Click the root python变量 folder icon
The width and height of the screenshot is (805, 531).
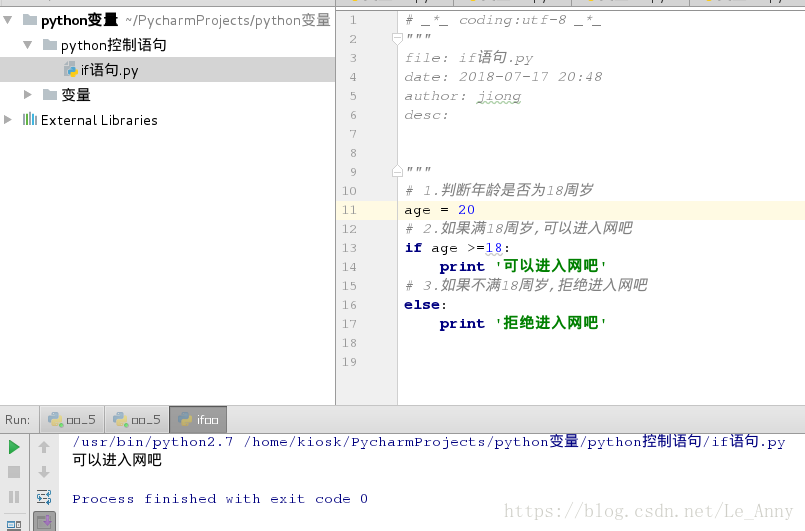30,20
